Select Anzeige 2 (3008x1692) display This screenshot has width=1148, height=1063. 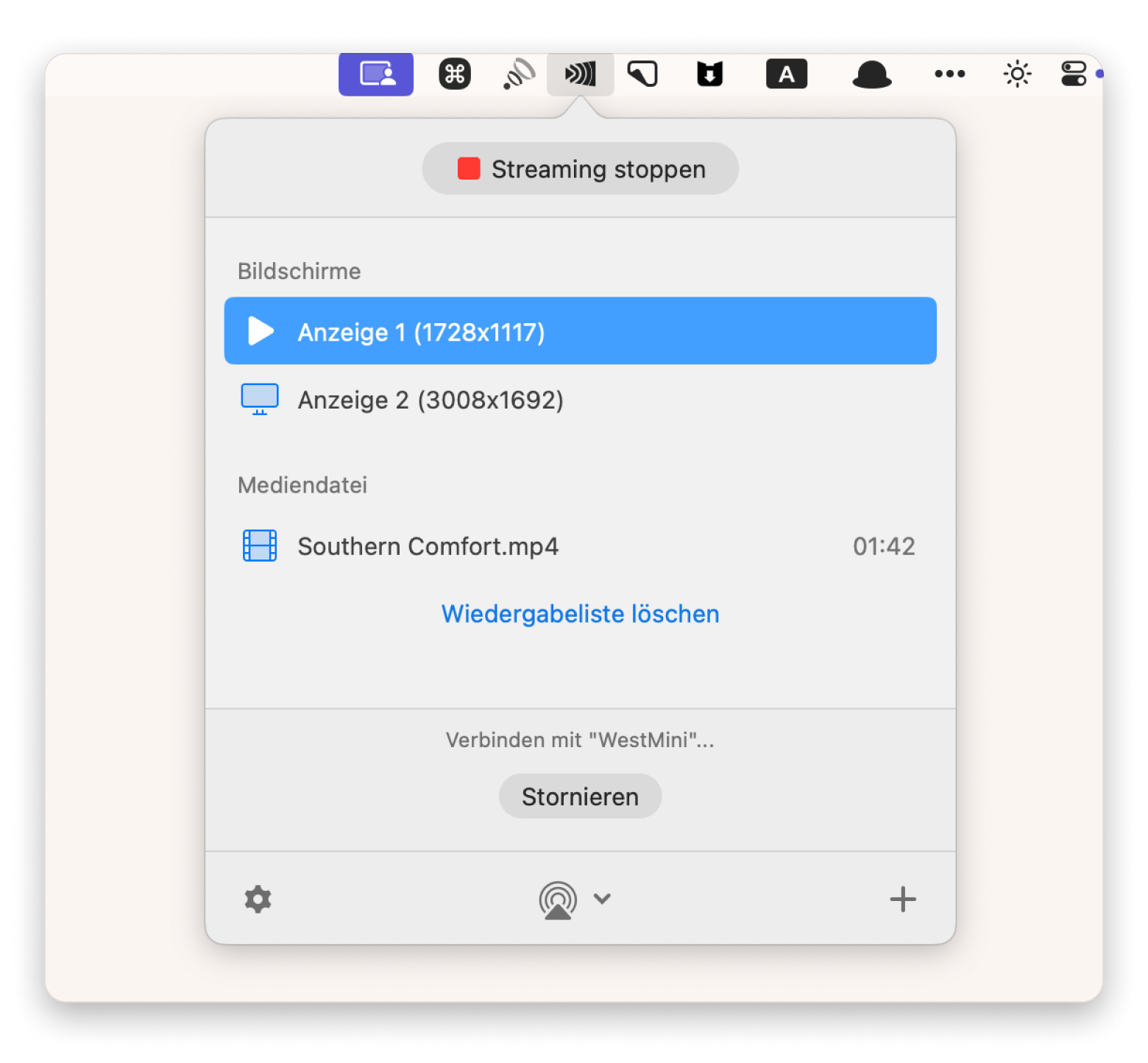point(431,400)
